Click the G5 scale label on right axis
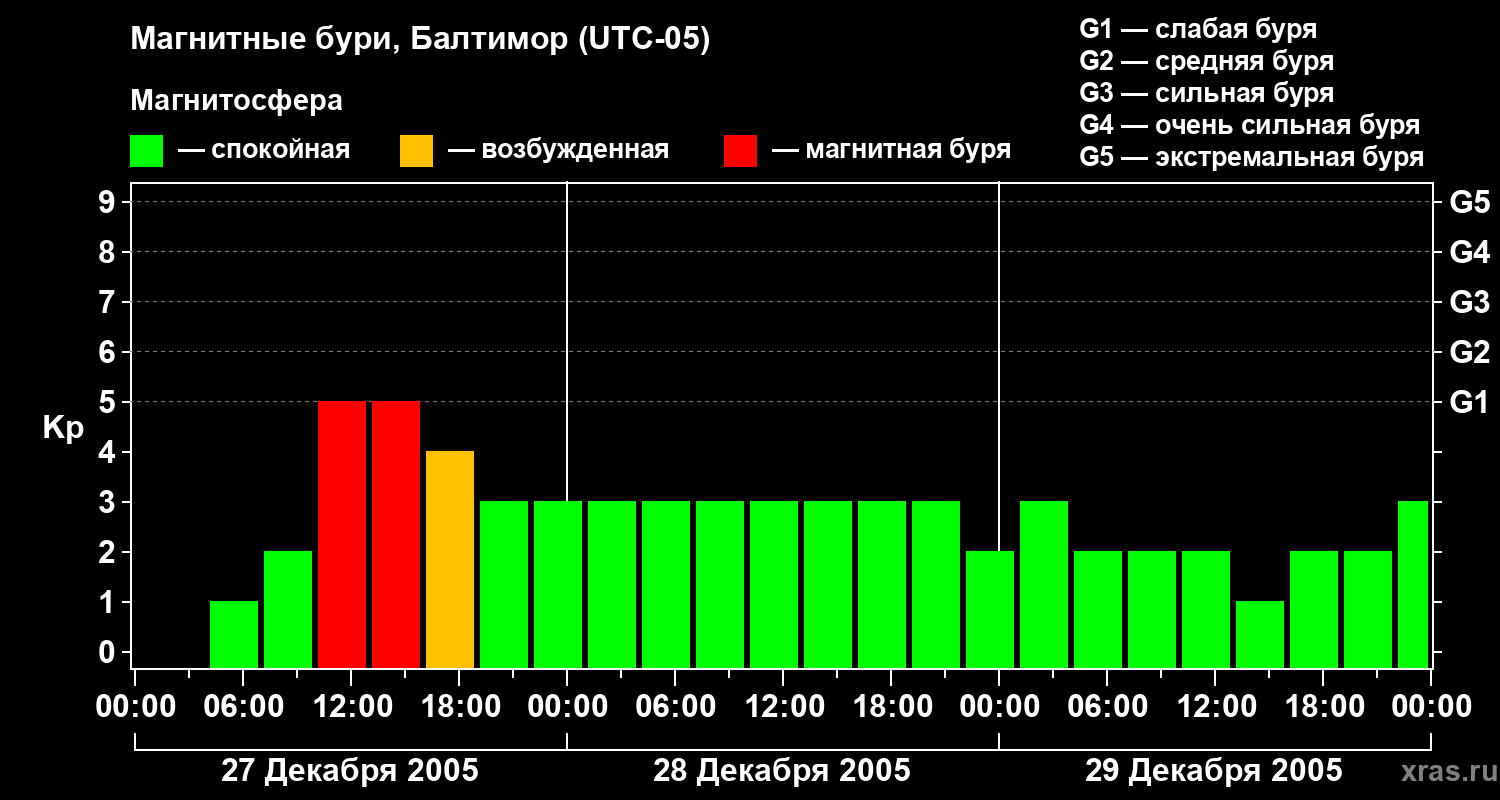Image resolution: width=1500 pixels, height=800 pixels. [x=1469, y=202]
